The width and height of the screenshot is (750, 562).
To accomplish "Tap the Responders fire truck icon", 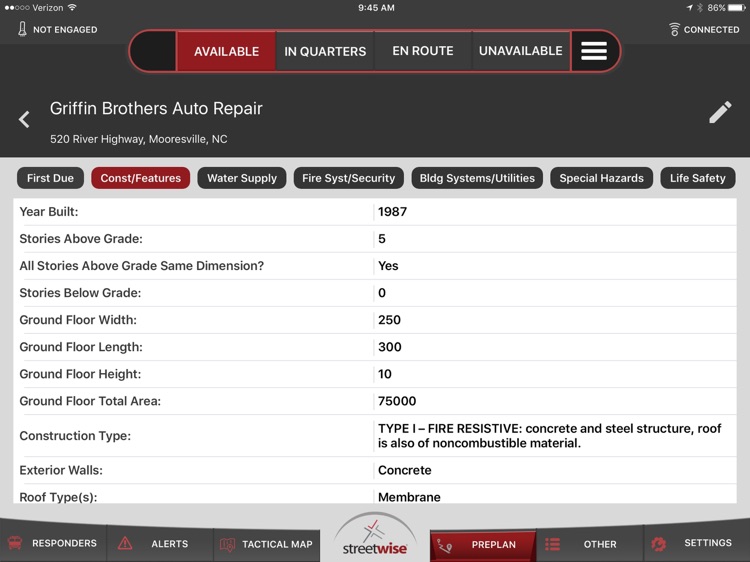I will coord(15,543).
